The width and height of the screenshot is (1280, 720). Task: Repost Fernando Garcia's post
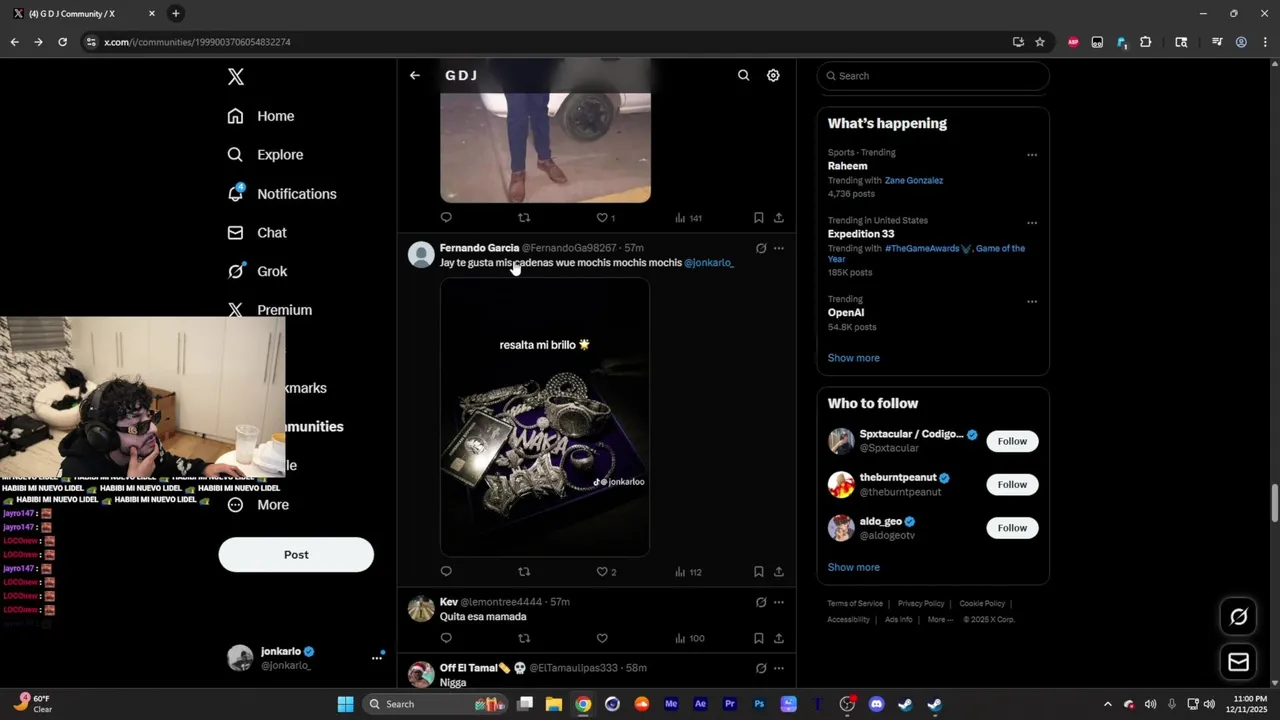click(x=524, y=572)
